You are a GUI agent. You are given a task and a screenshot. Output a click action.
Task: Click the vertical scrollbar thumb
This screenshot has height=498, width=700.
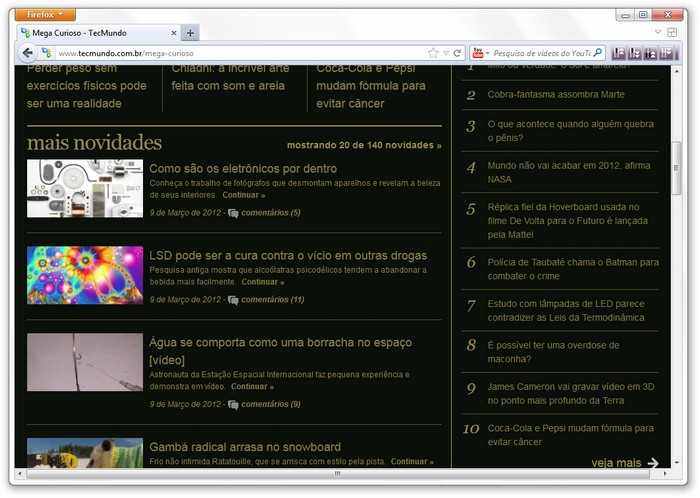676,168
